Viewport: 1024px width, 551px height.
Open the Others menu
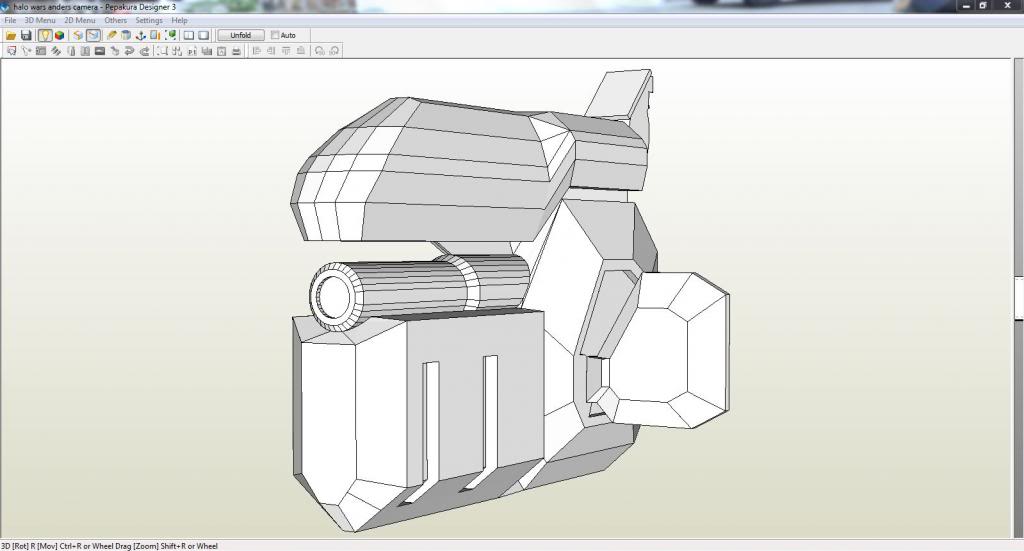[116, 20]
